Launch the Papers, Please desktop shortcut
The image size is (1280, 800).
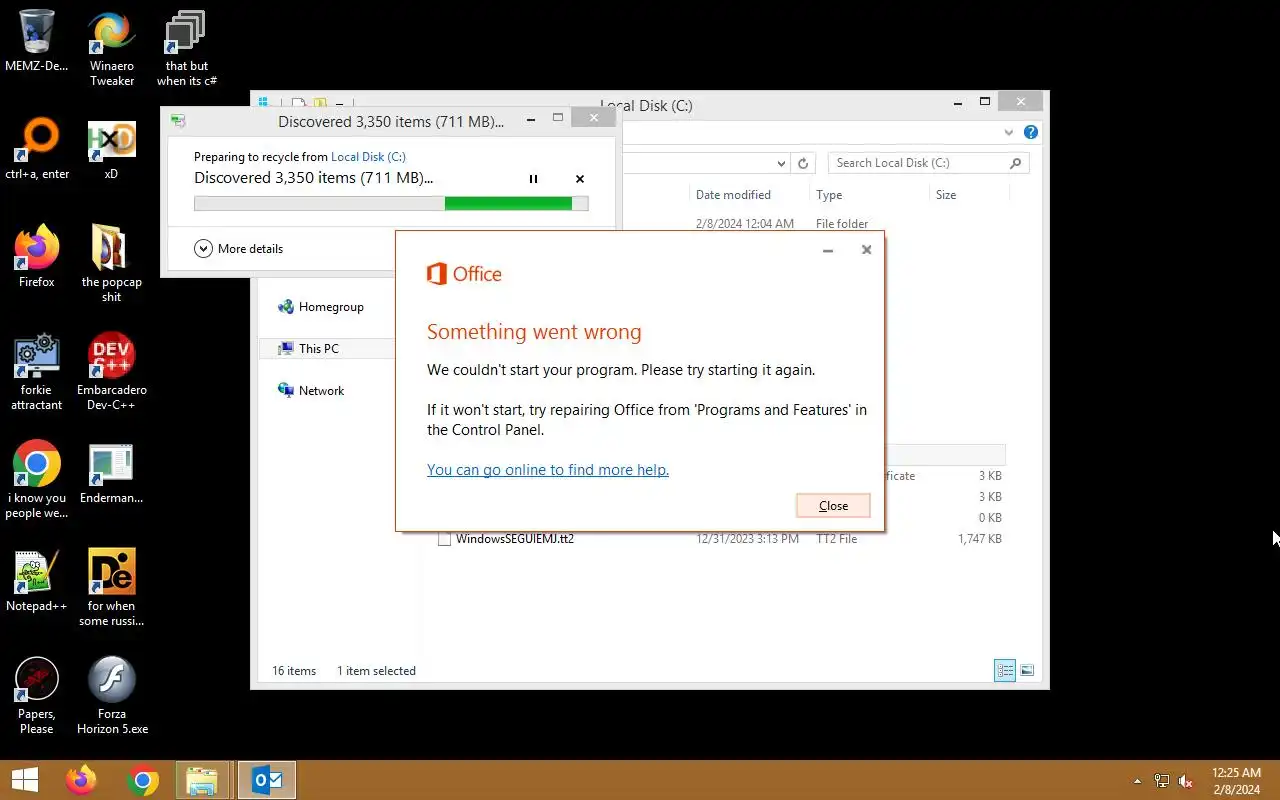[x=37, y=696]
